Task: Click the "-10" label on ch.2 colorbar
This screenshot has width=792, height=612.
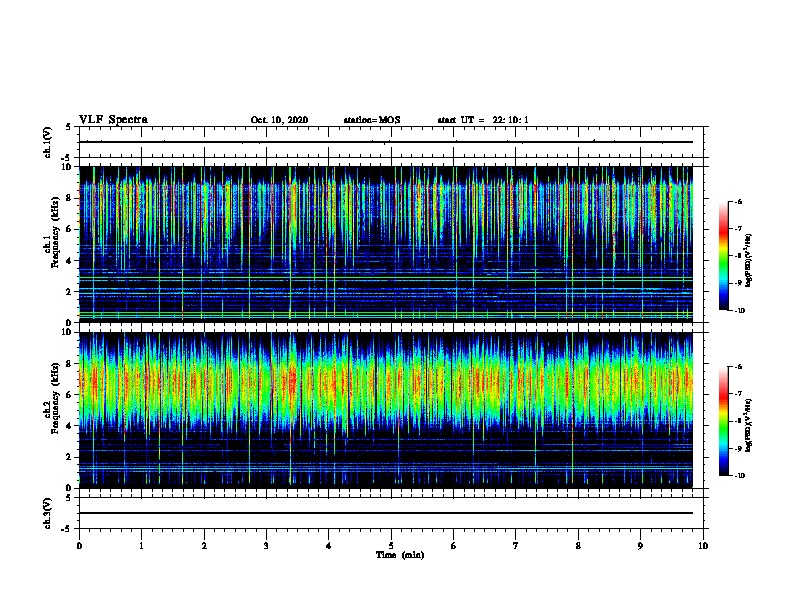Action: pyautogui.click(x=740, y=476)
